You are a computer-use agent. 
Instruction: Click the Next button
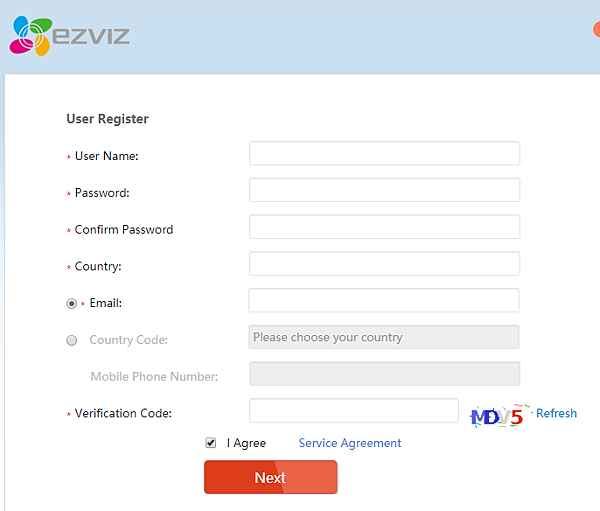(271, 477)
